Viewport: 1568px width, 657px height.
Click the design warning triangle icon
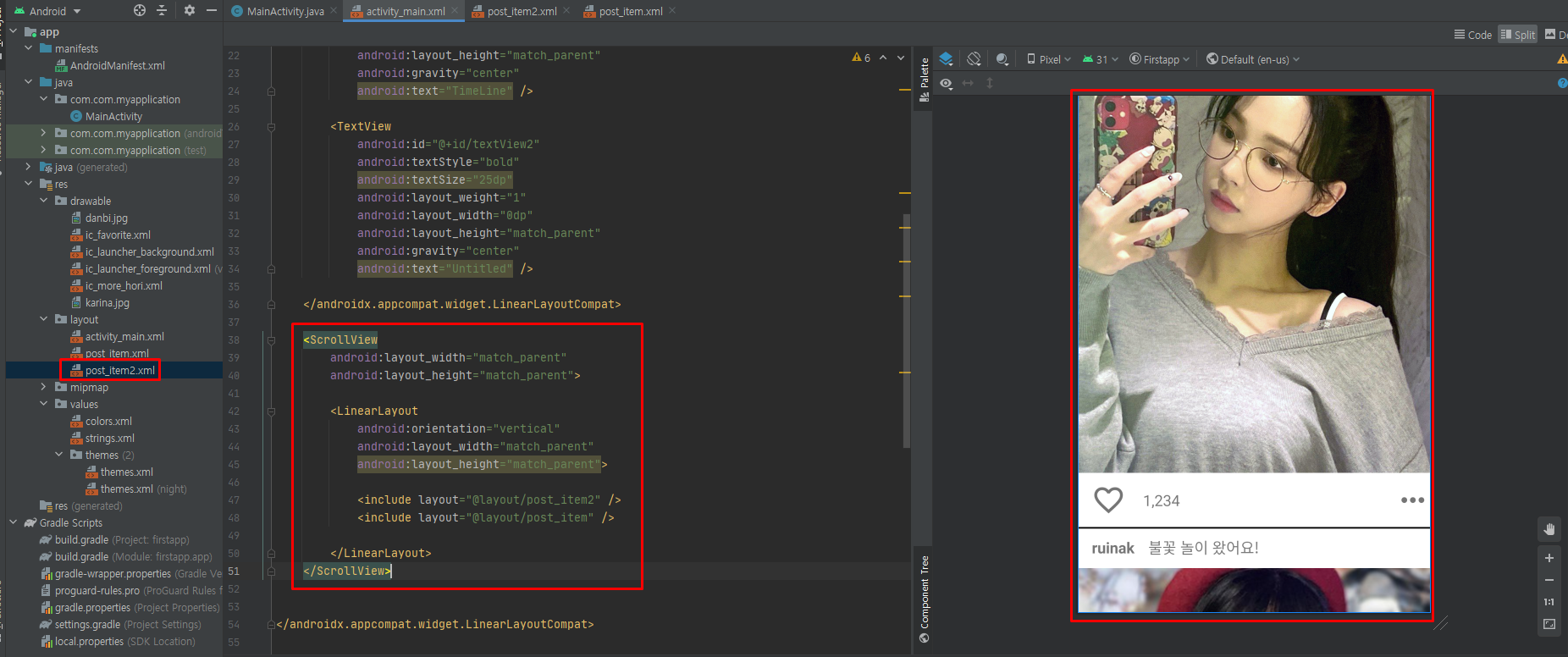[x=1562, y=59]
